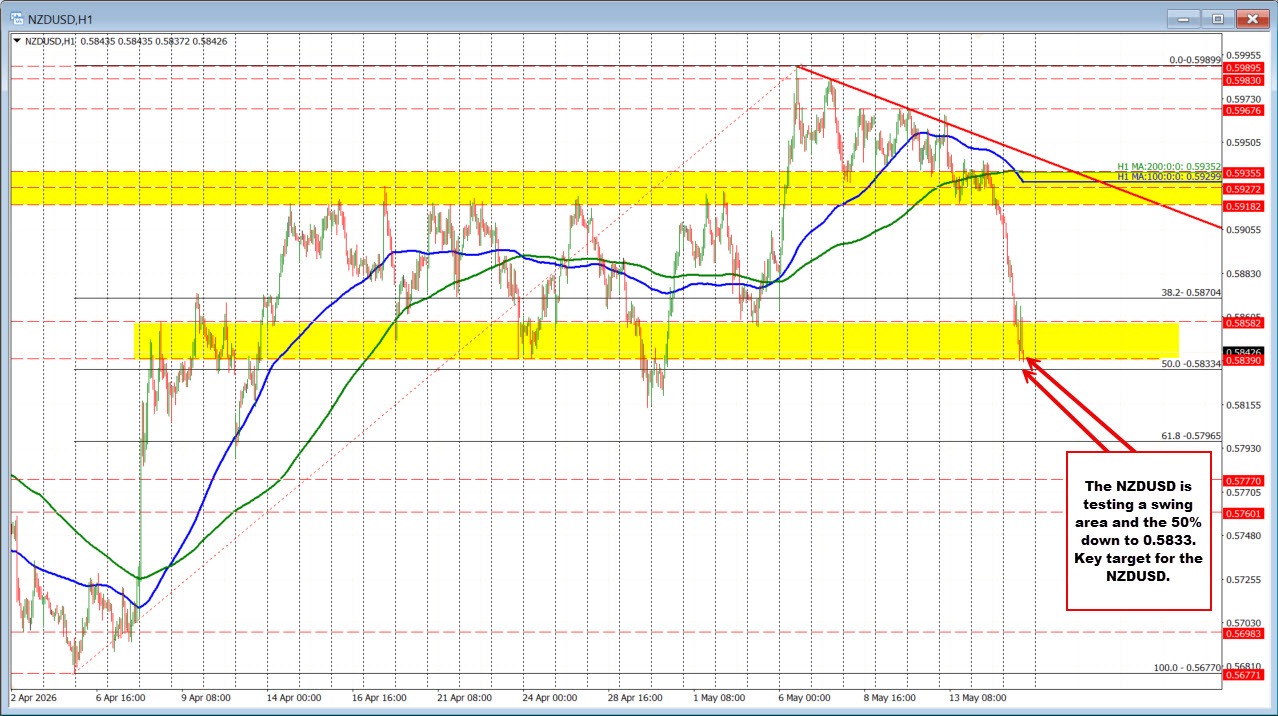Select the 0.57601 red price label
1278x716 pixels.
(x=1246, y=513)
